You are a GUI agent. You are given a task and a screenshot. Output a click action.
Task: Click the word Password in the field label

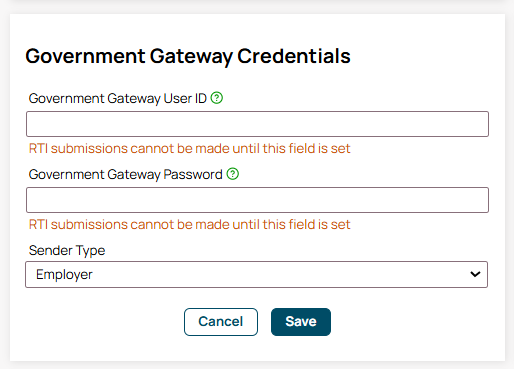pos(193,174)
